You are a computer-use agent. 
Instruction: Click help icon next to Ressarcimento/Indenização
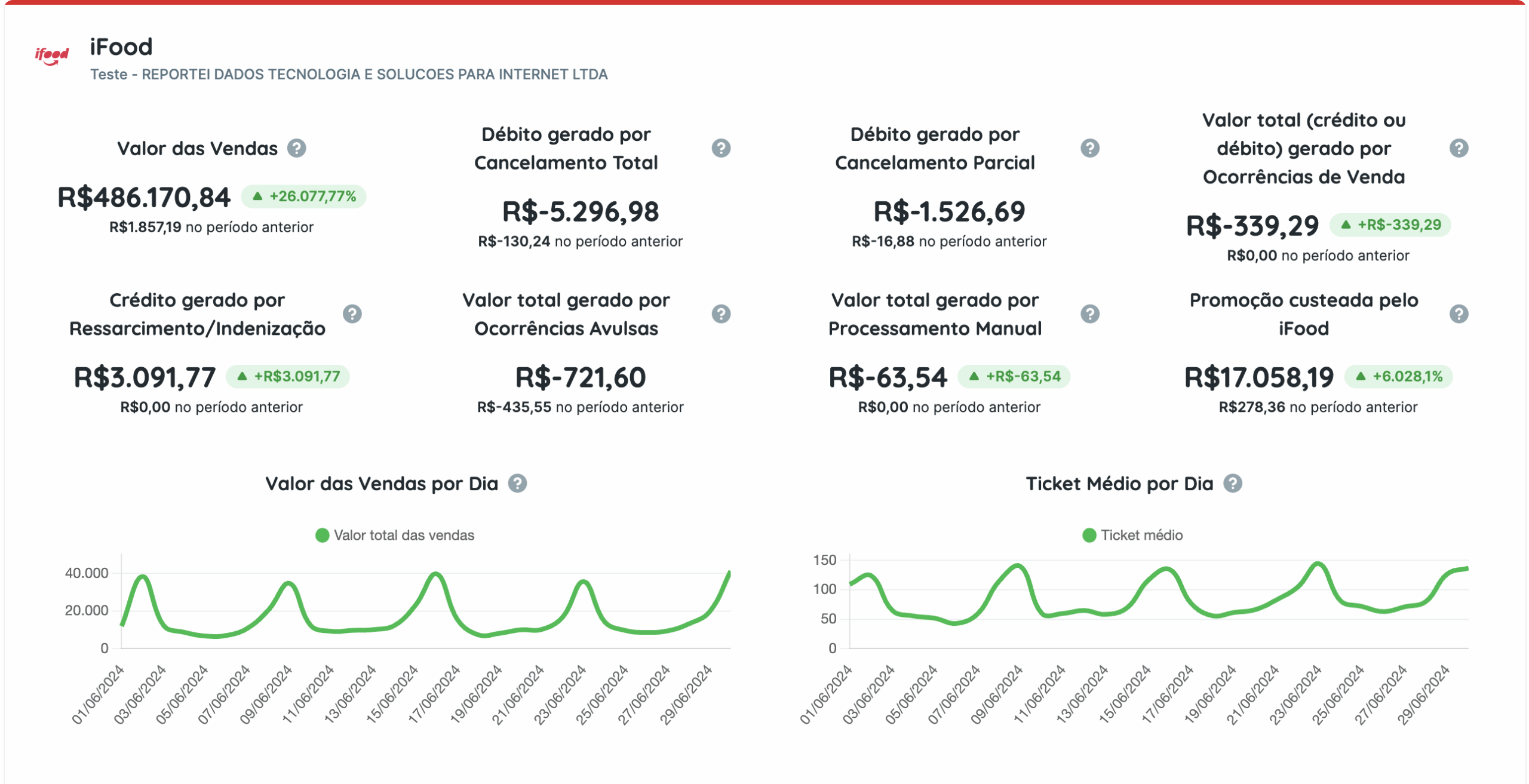coord(352,314)
